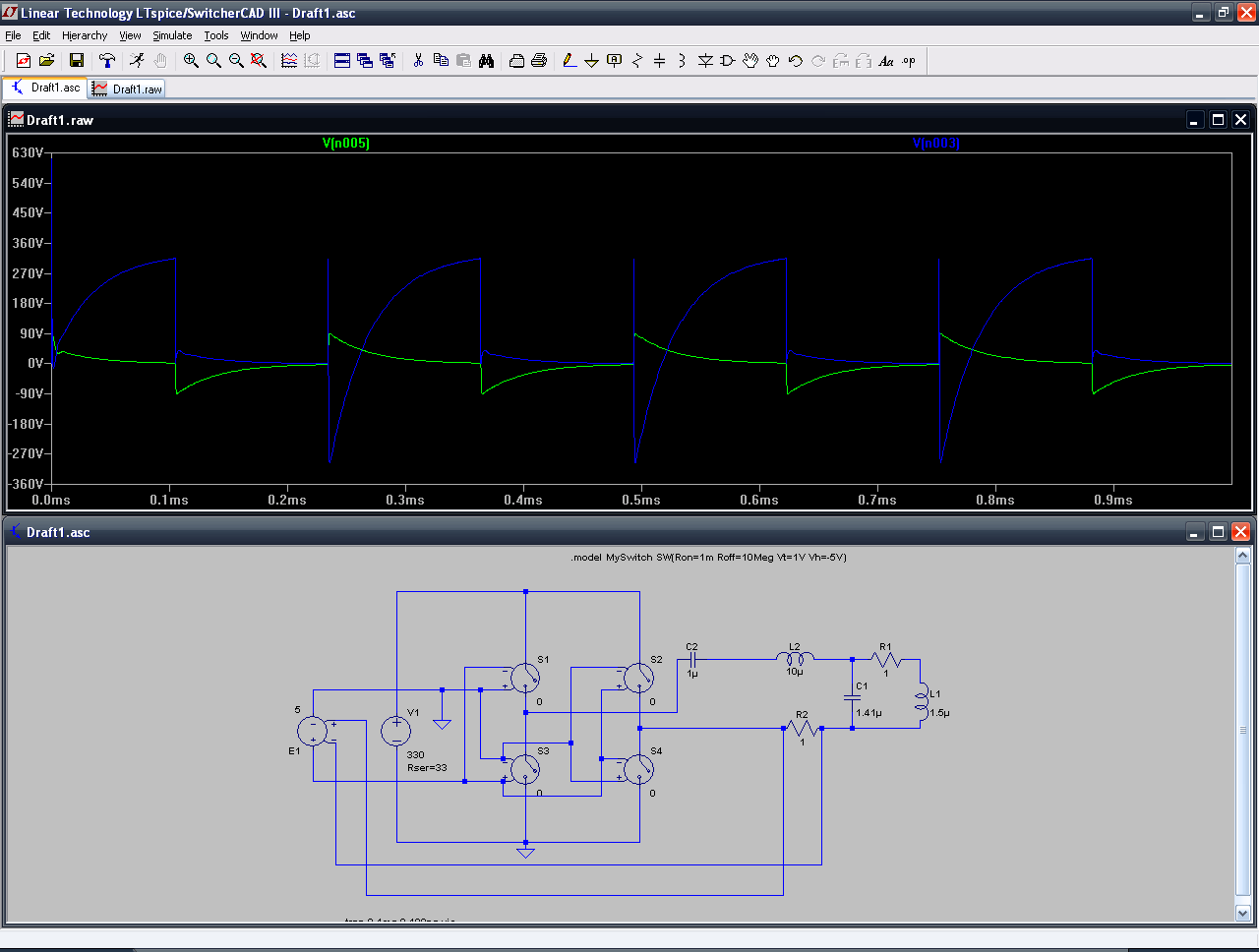Click the Zoom In magnifier icon
The height and width of the screenshot is (952, 1259).
click(191, 61)
